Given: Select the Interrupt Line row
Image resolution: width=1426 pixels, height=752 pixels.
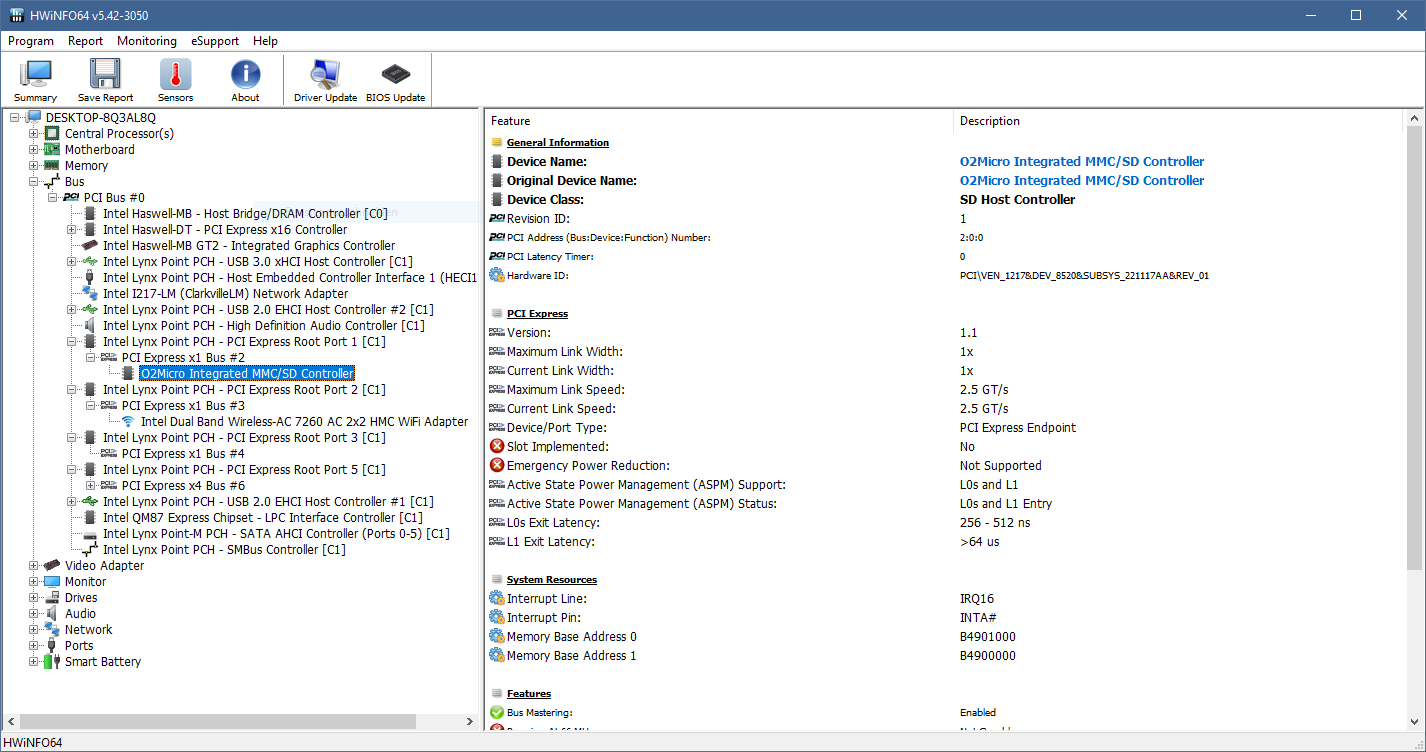Looking at the screenshot, I should coord(945,599).
